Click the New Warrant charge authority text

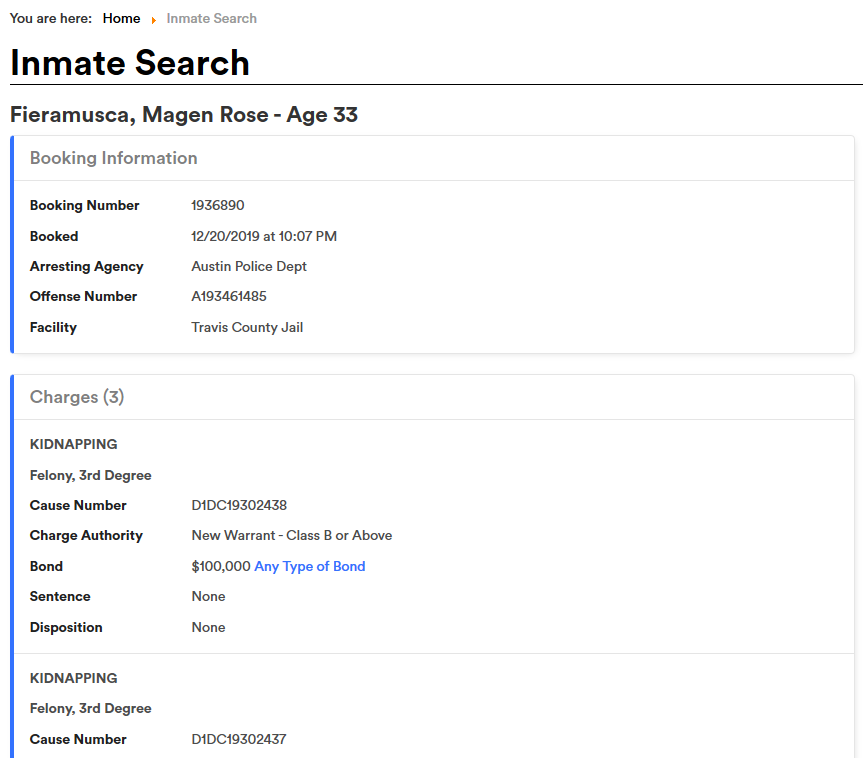click(291, 535)
